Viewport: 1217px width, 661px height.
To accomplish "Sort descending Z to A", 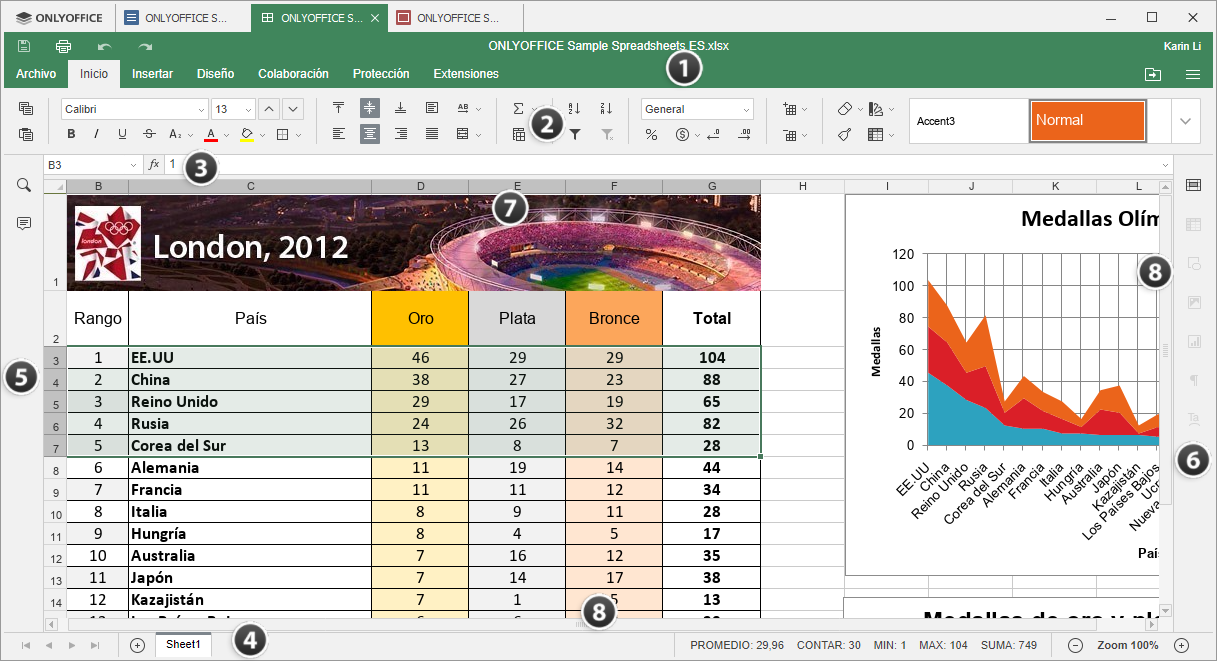I will pyautogui.click(x=606, y=108).
